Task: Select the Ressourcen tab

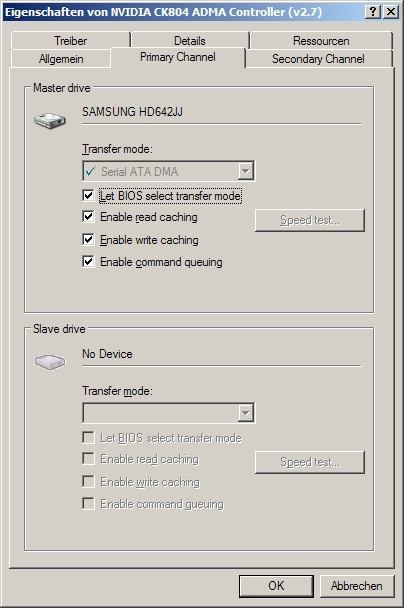Action: (x=321, y=40)
